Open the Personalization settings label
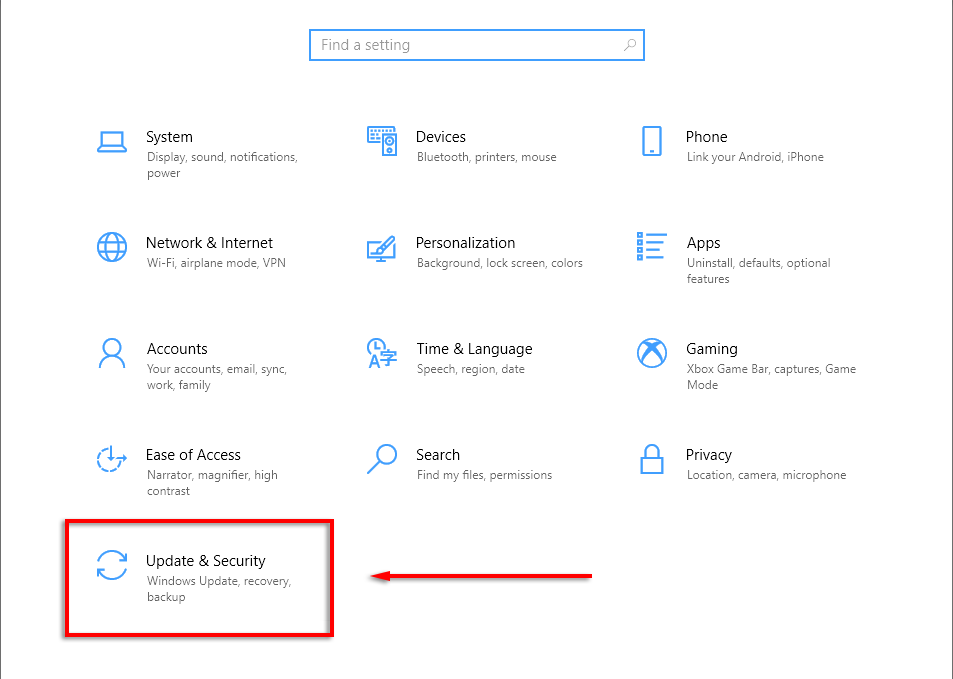This screenshot has width=953, height=679. pyautogui.click(x=465, y=243)
